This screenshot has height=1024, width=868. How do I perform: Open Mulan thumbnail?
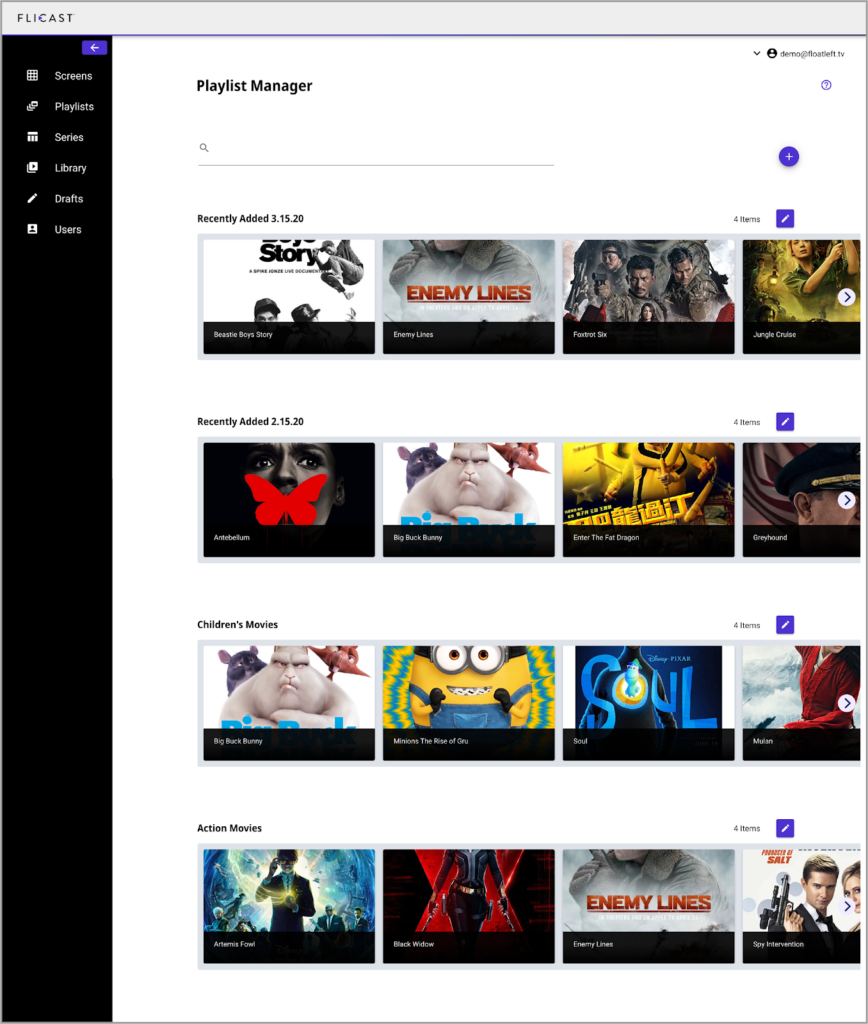[x=801, y=703]
